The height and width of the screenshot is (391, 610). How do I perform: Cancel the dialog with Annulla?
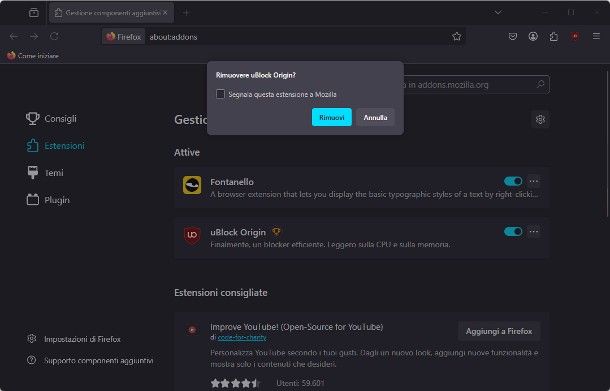tap(375, 117)
